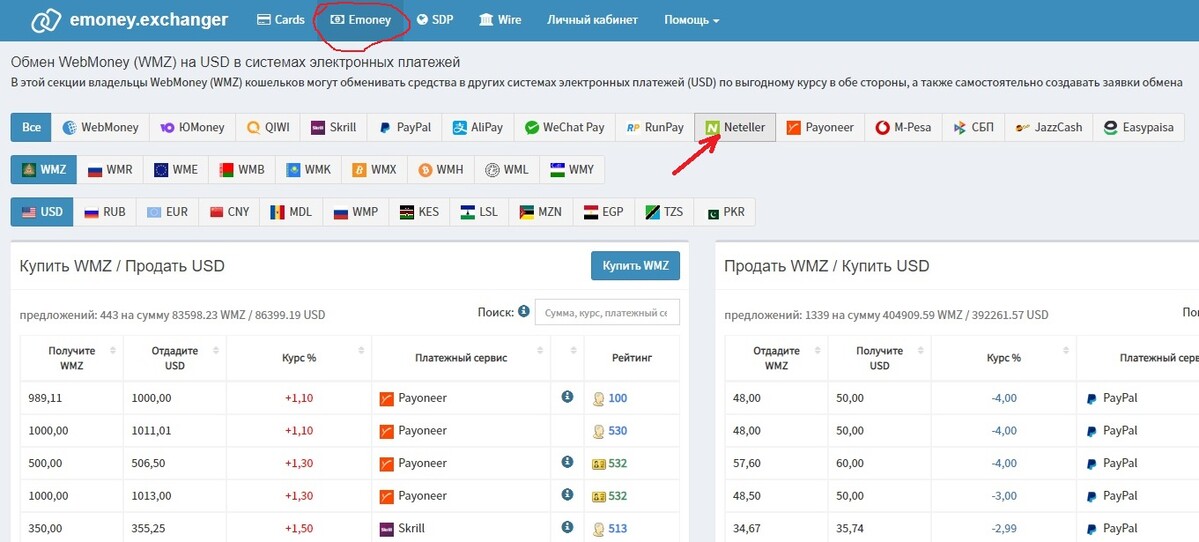Filter by WebMoney payment system
1199x542 pixels.
[101, 128]
